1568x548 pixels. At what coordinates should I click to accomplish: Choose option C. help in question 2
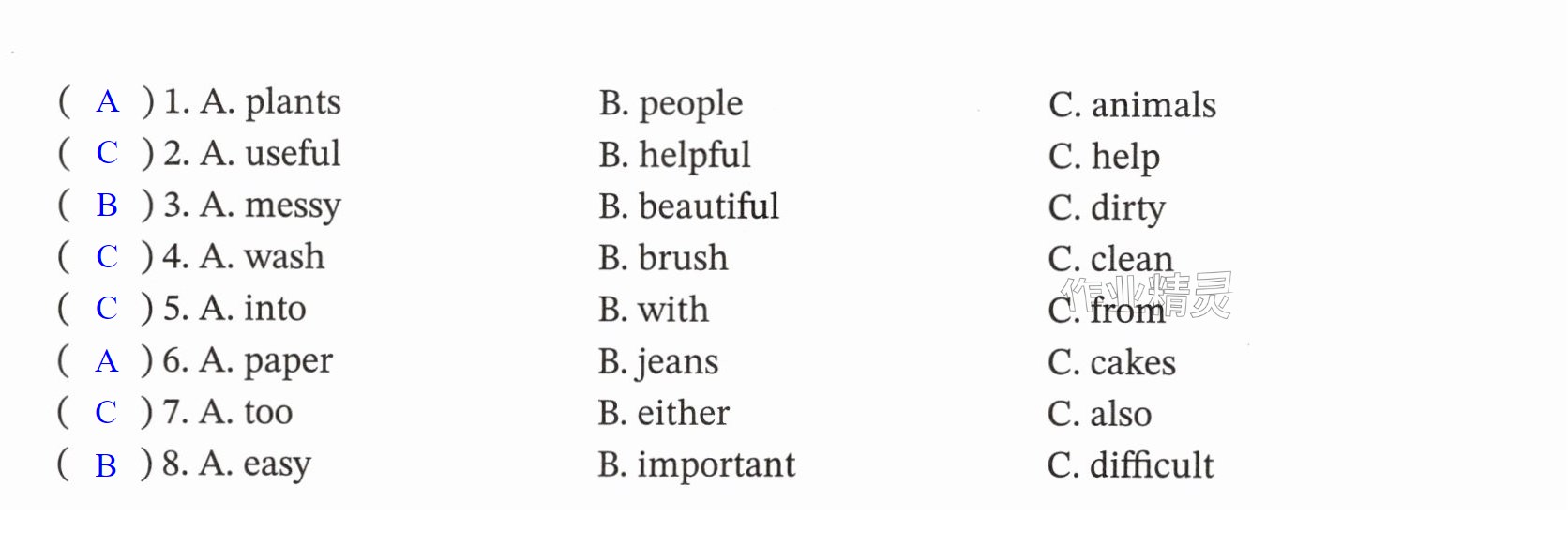tap(1104, 157)
